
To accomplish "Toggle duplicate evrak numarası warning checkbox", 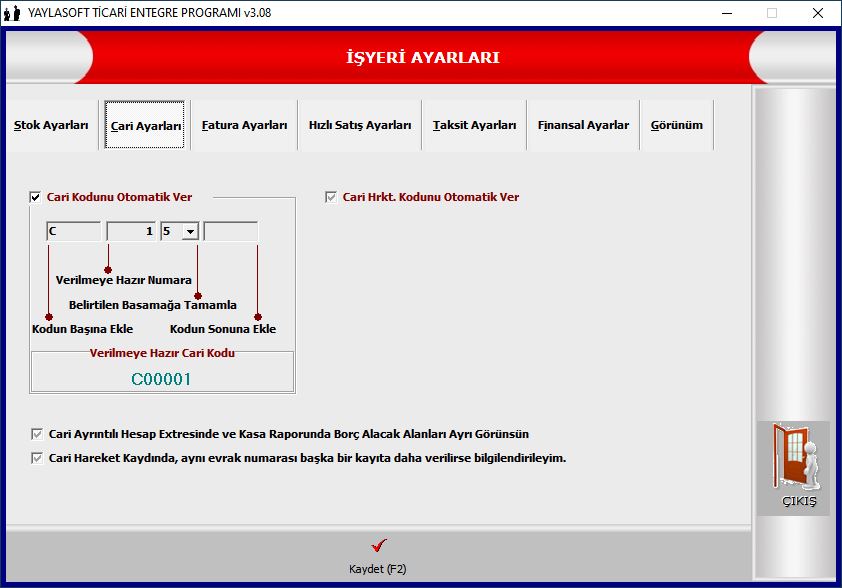I will click(37, 458).
